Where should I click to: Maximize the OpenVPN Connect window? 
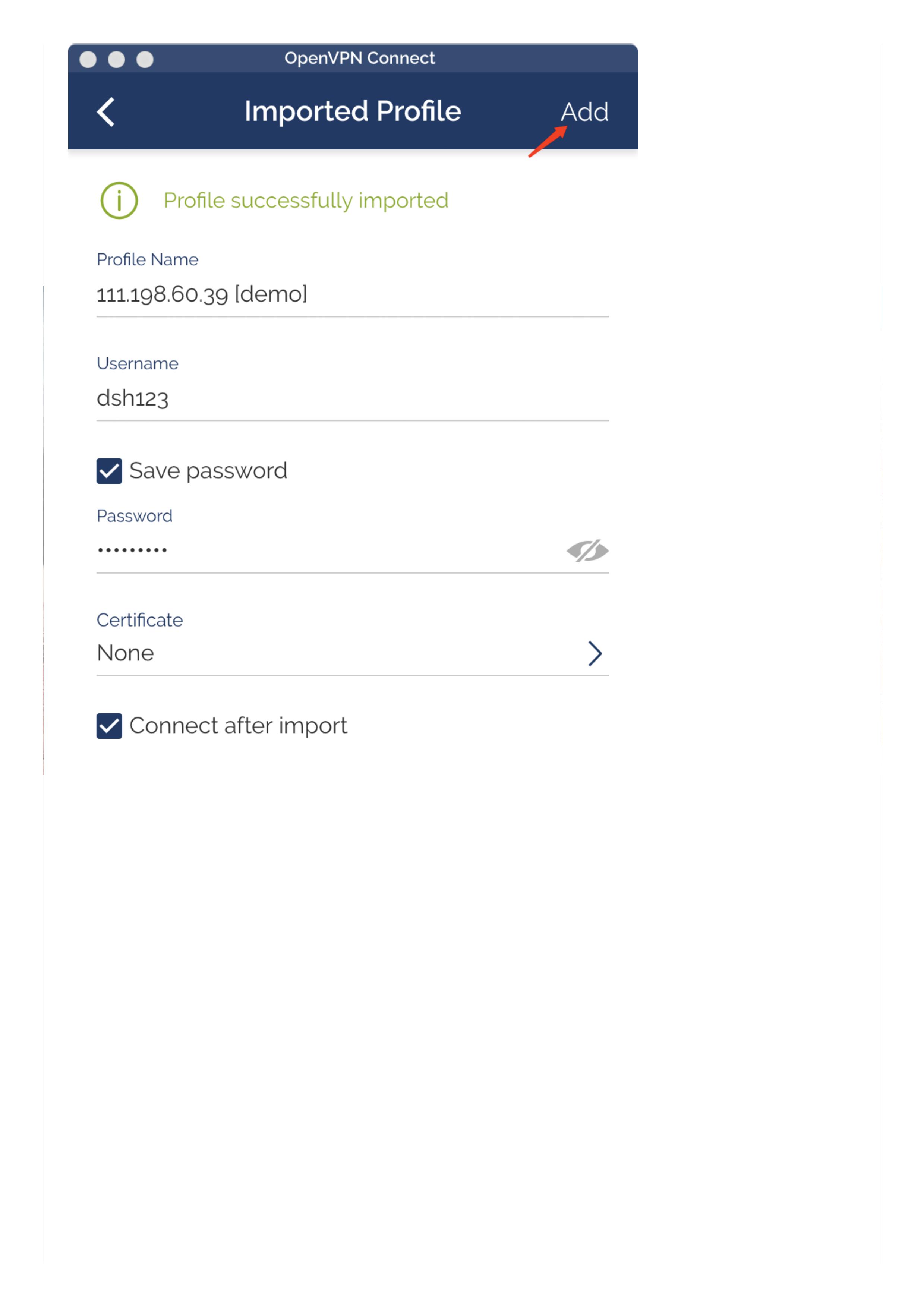(145, 59)
